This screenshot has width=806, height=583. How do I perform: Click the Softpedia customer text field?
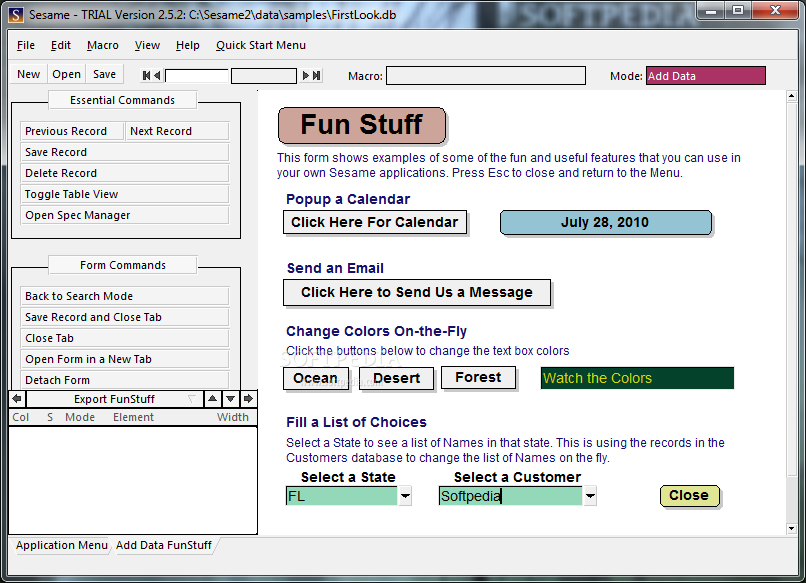pyautogui.click(x=511, y=496)
